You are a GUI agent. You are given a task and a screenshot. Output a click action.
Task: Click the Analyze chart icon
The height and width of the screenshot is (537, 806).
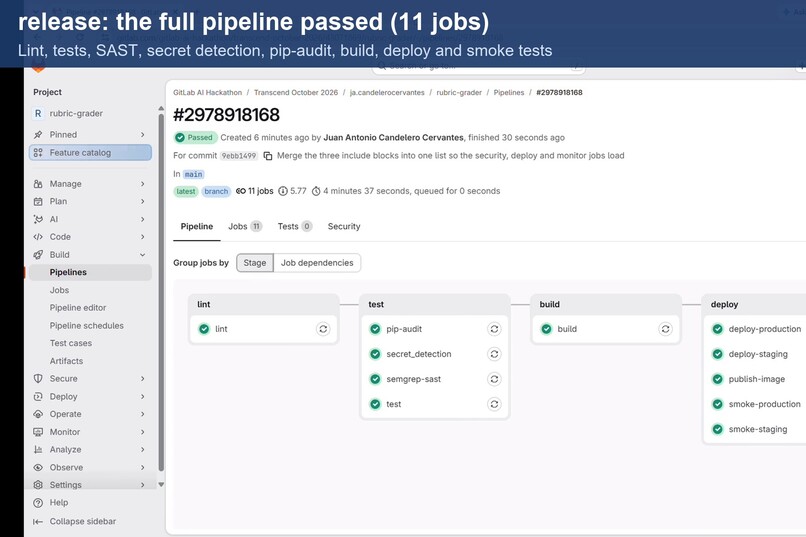[x=38, y=450]
